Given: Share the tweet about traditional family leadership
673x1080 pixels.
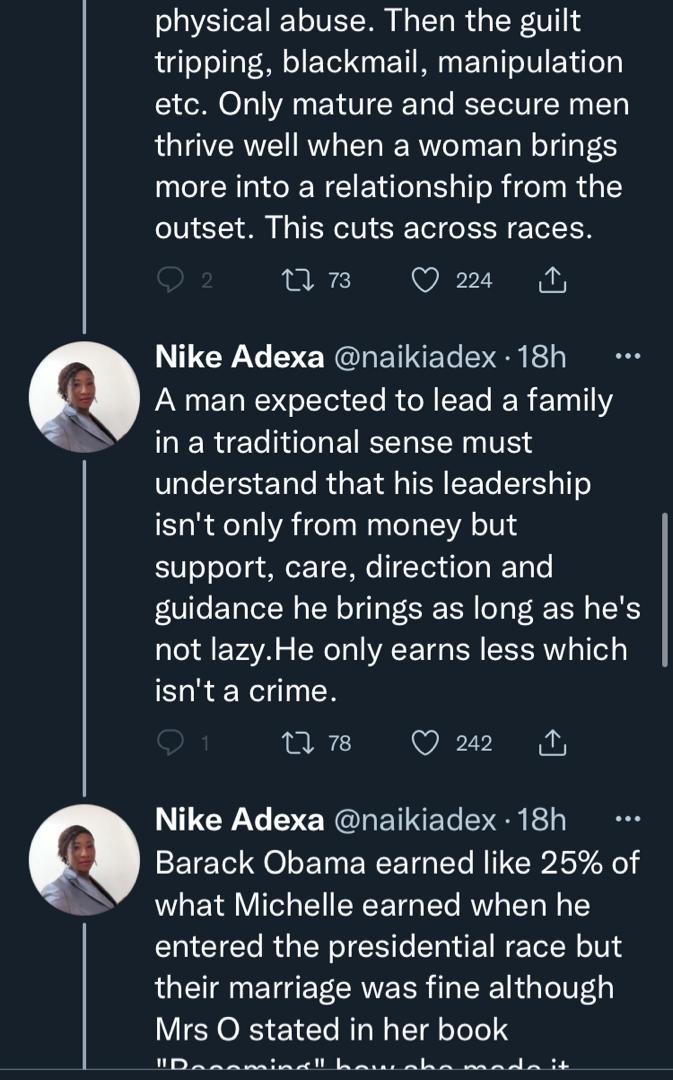Looking at the screenshot, I should click(551, 743).
